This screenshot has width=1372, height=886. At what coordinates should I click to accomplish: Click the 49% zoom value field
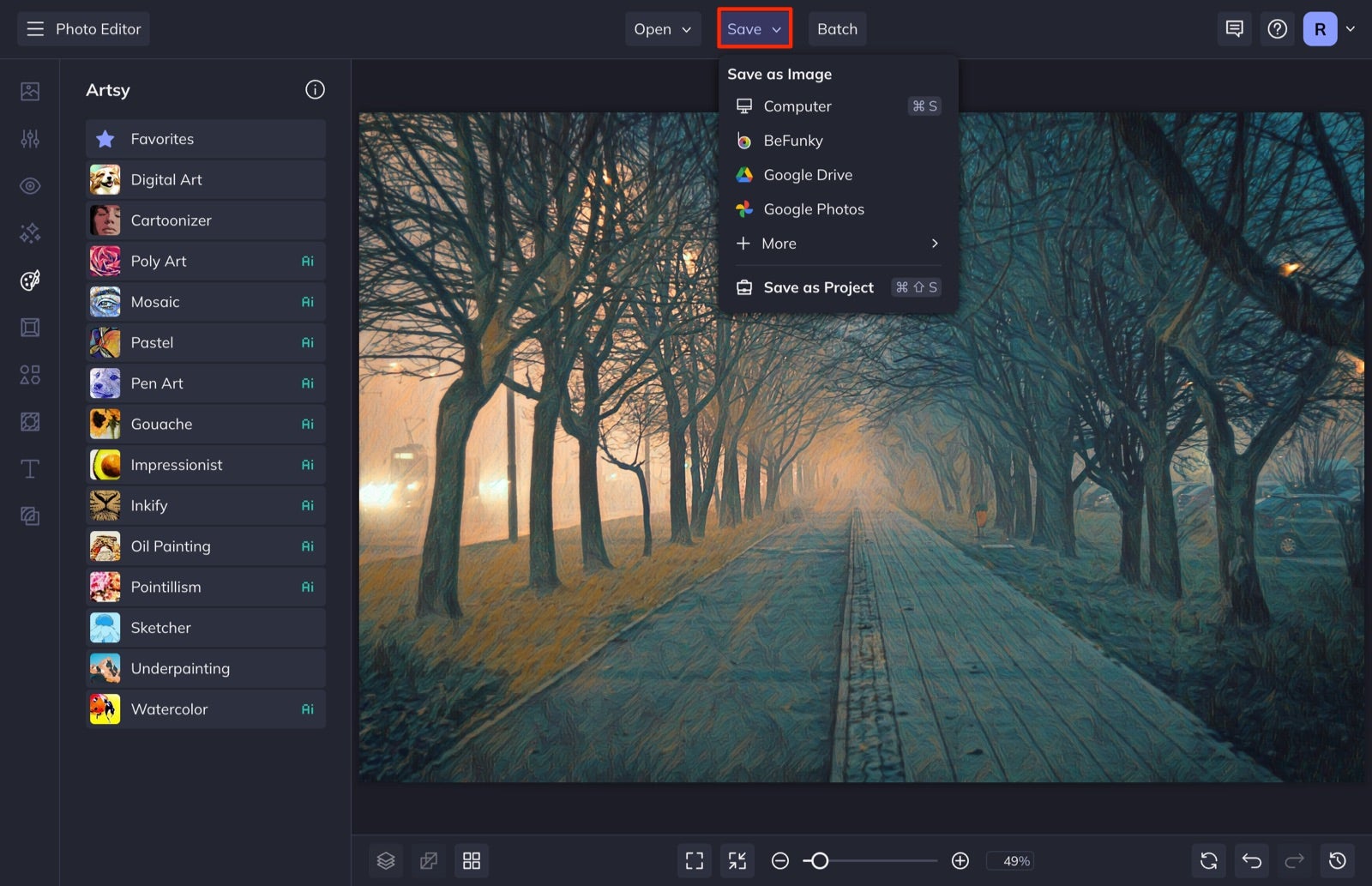pyautogui.click(x=1013, y=860)
